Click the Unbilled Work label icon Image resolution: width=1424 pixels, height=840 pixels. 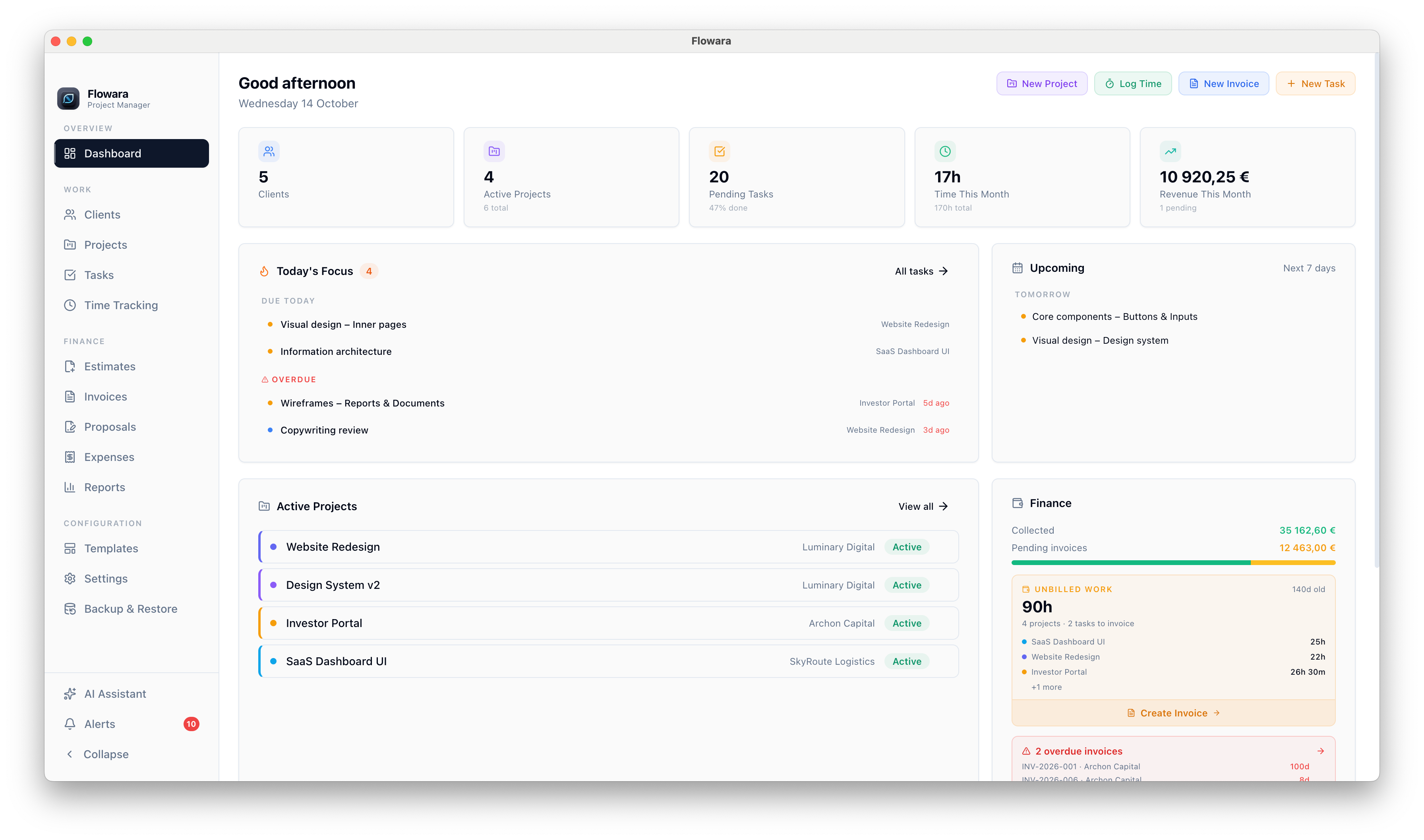point(1026,589)
